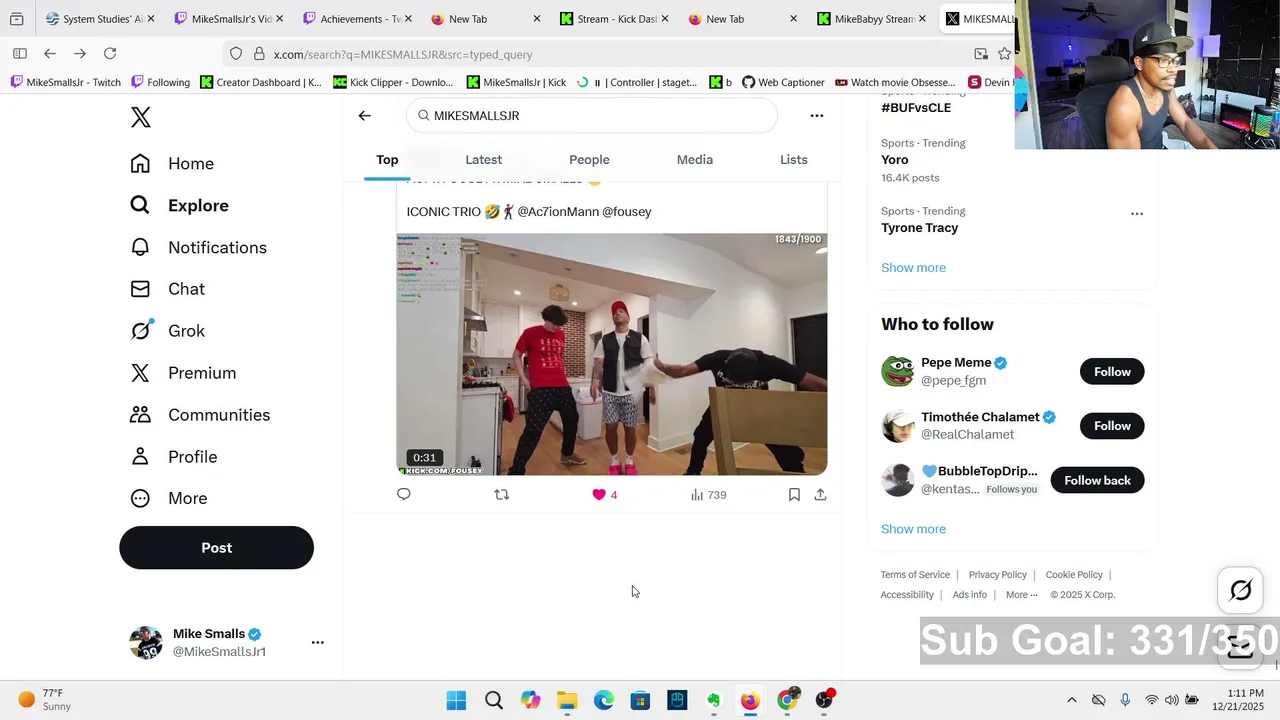Follow back BubbleTopDrip account
This screenshot has width=1280, height=720.
[x=1097, y=480]
